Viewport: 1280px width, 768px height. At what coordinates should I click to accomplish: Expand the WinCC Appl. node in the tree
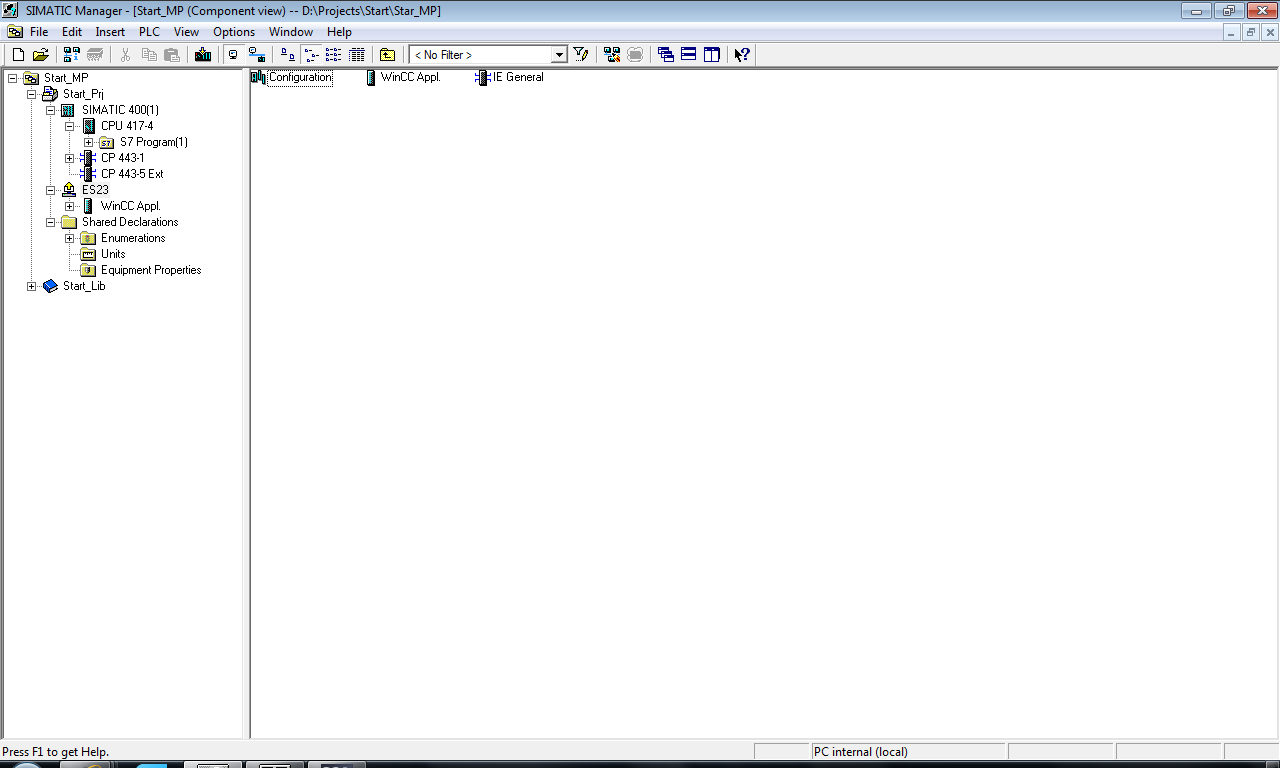[69, 206]
